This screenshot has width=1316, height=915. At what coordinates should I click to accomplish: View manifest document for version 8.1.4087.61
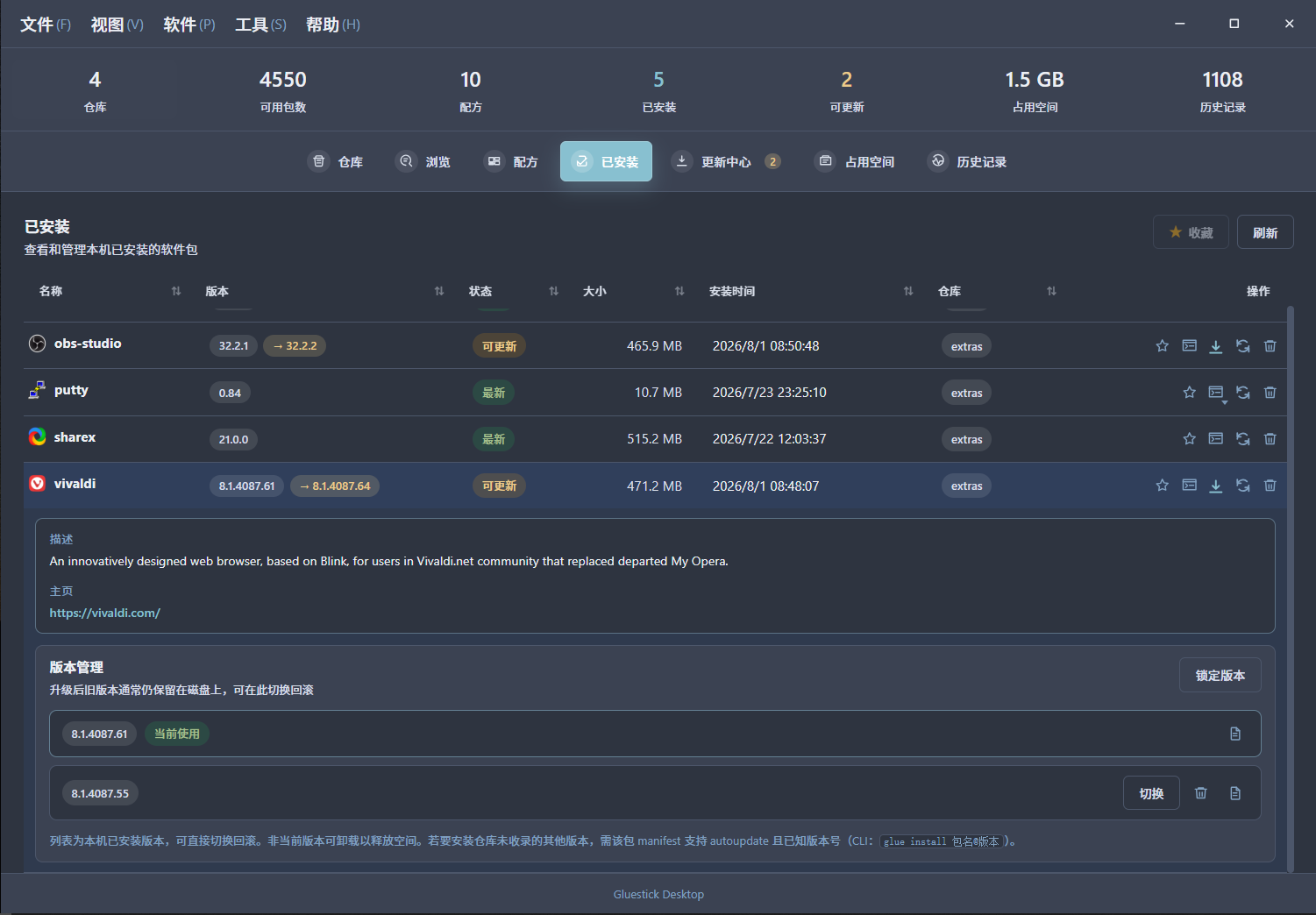(1235, 734)
